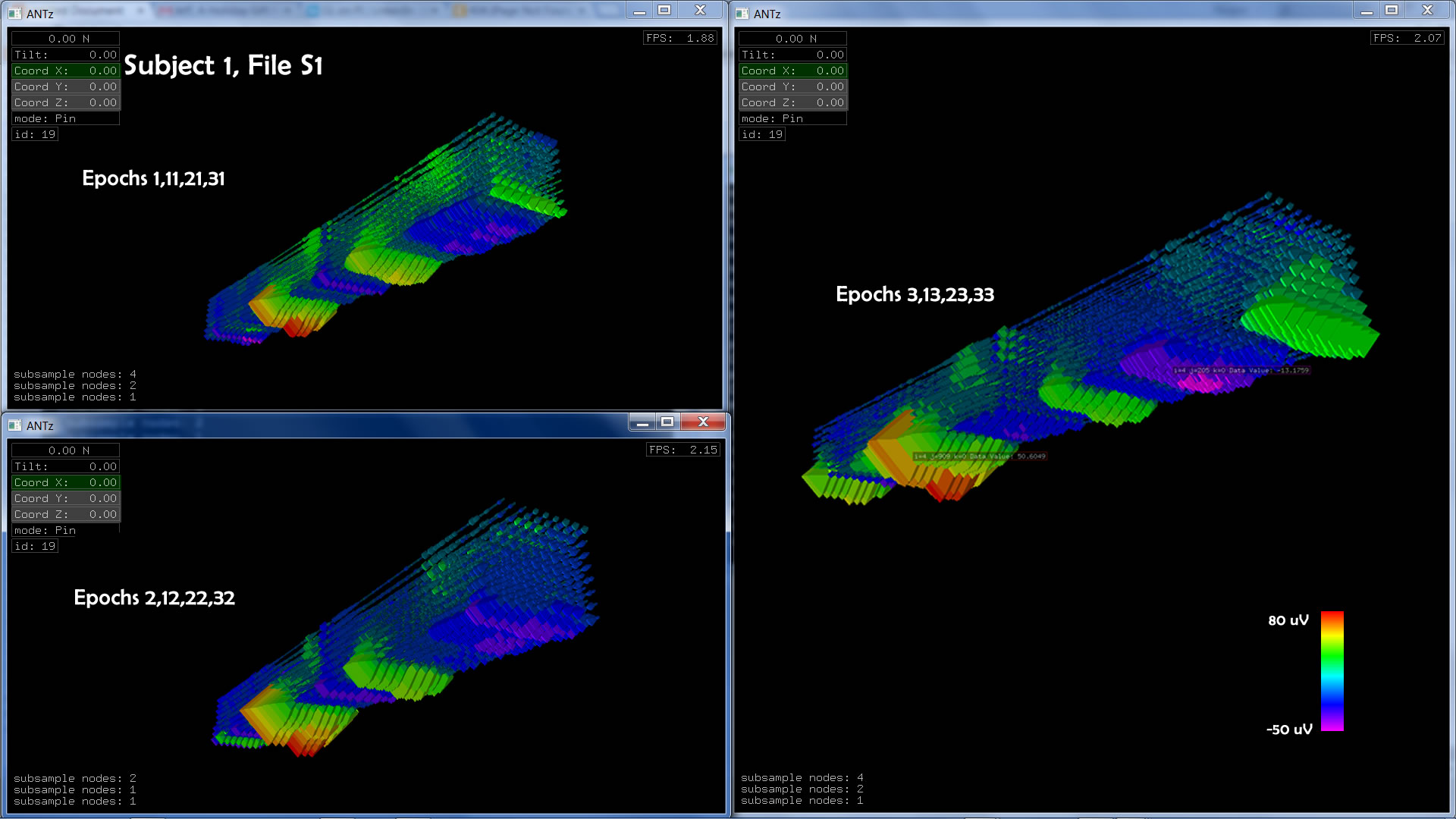The height and width of the screenshot is (819, 1456).
Task: Close the bottom-left ANTz window
Action: point(703,422)
